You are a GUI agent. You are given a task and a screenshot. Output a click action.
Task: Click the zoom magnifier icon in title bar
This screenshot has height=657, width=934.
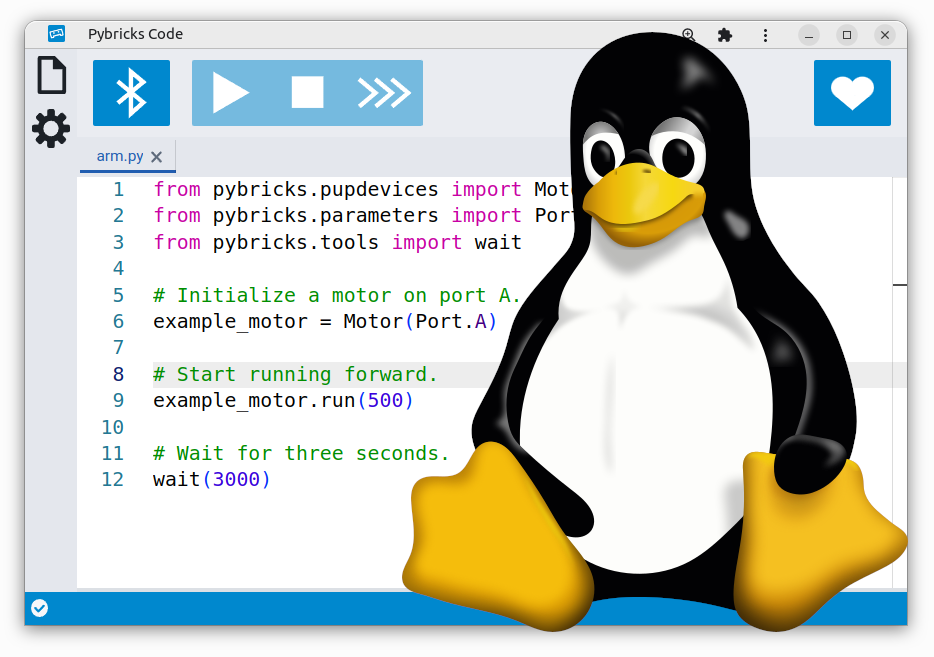tap(688, 35)
